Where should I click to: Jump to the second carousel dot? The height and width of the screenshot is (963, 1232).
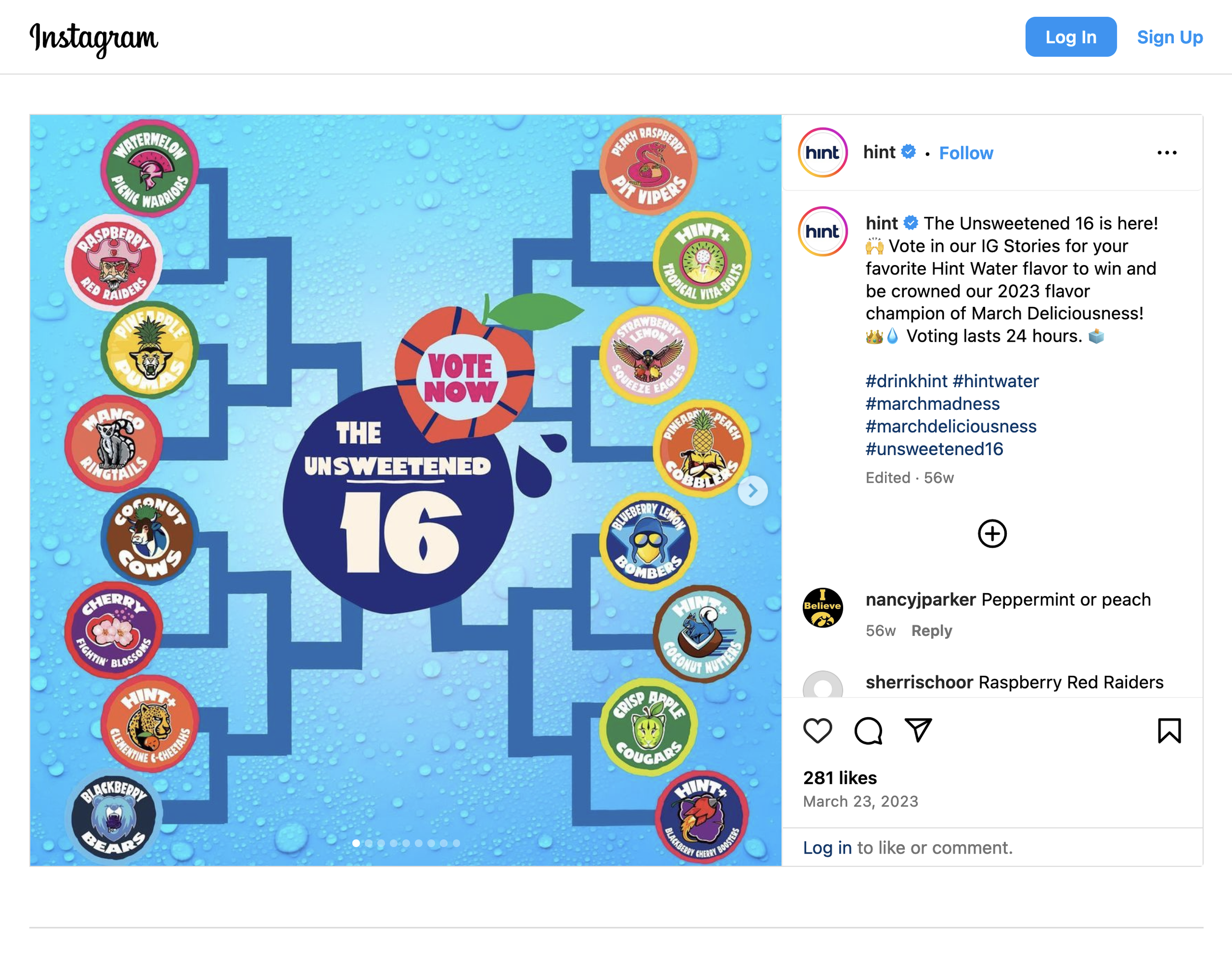[368, 843]
